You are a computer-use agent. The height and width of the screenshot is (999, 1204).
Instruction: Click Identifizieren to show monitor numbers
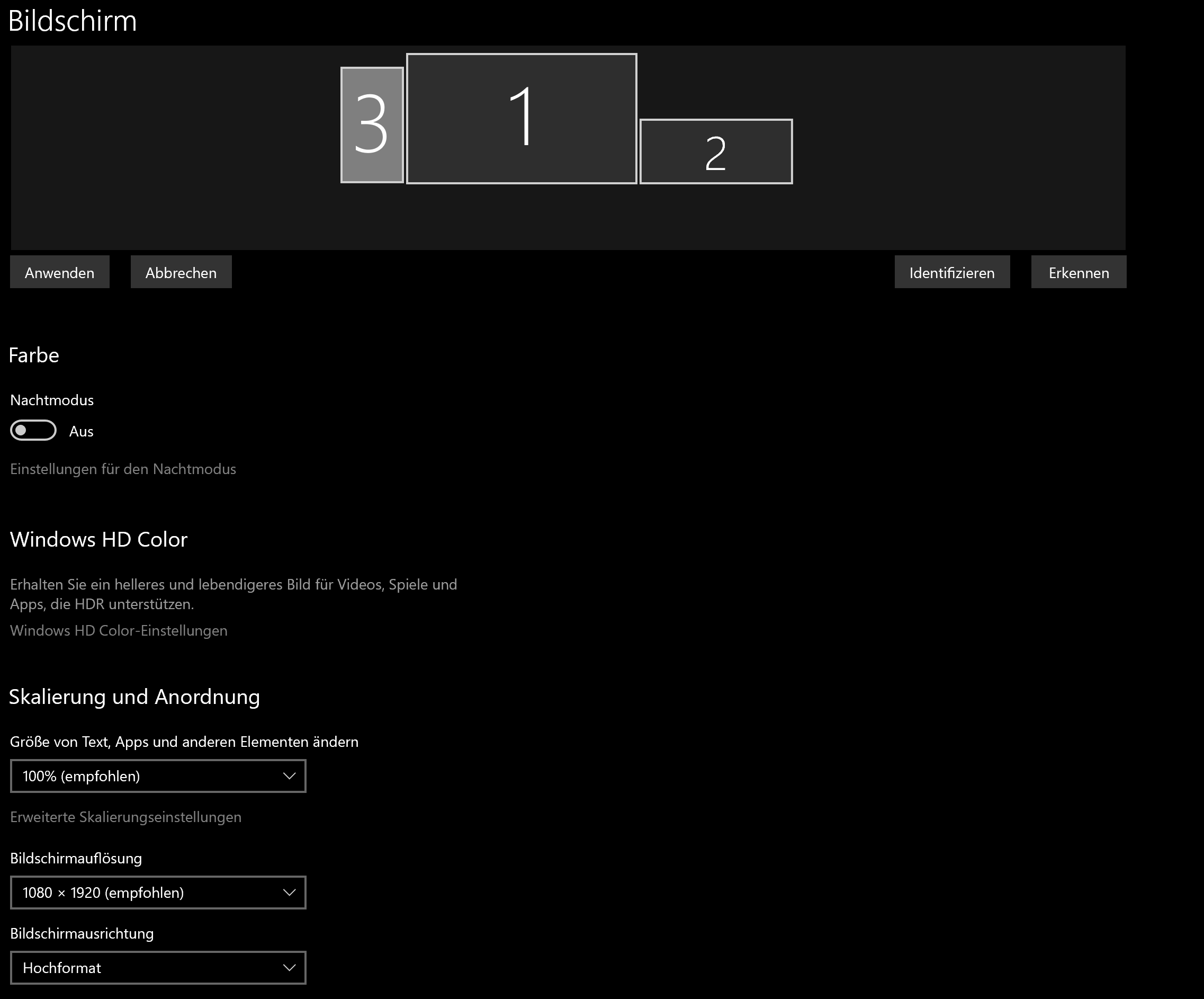[952, 272]
